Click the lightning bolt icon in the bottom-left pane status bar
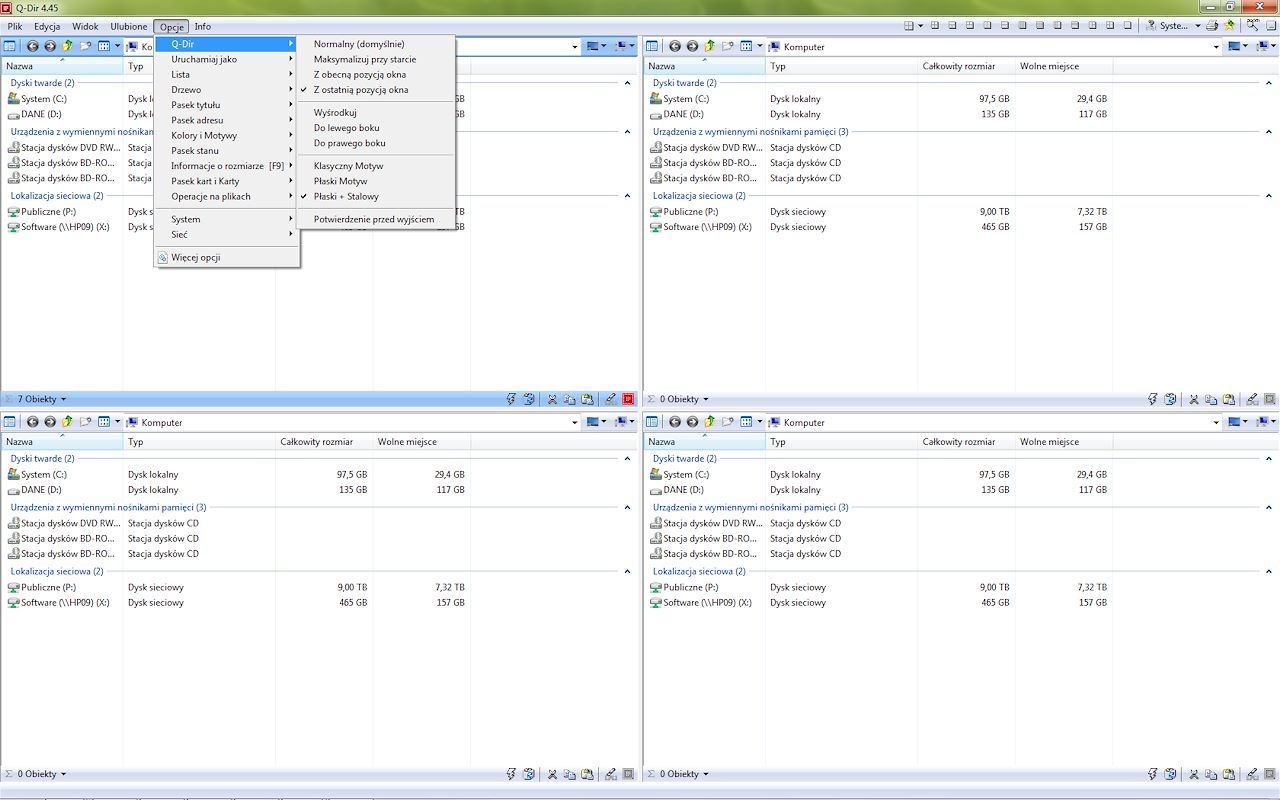This screenshot has width=1280, height=800. (x=511, y=774)
